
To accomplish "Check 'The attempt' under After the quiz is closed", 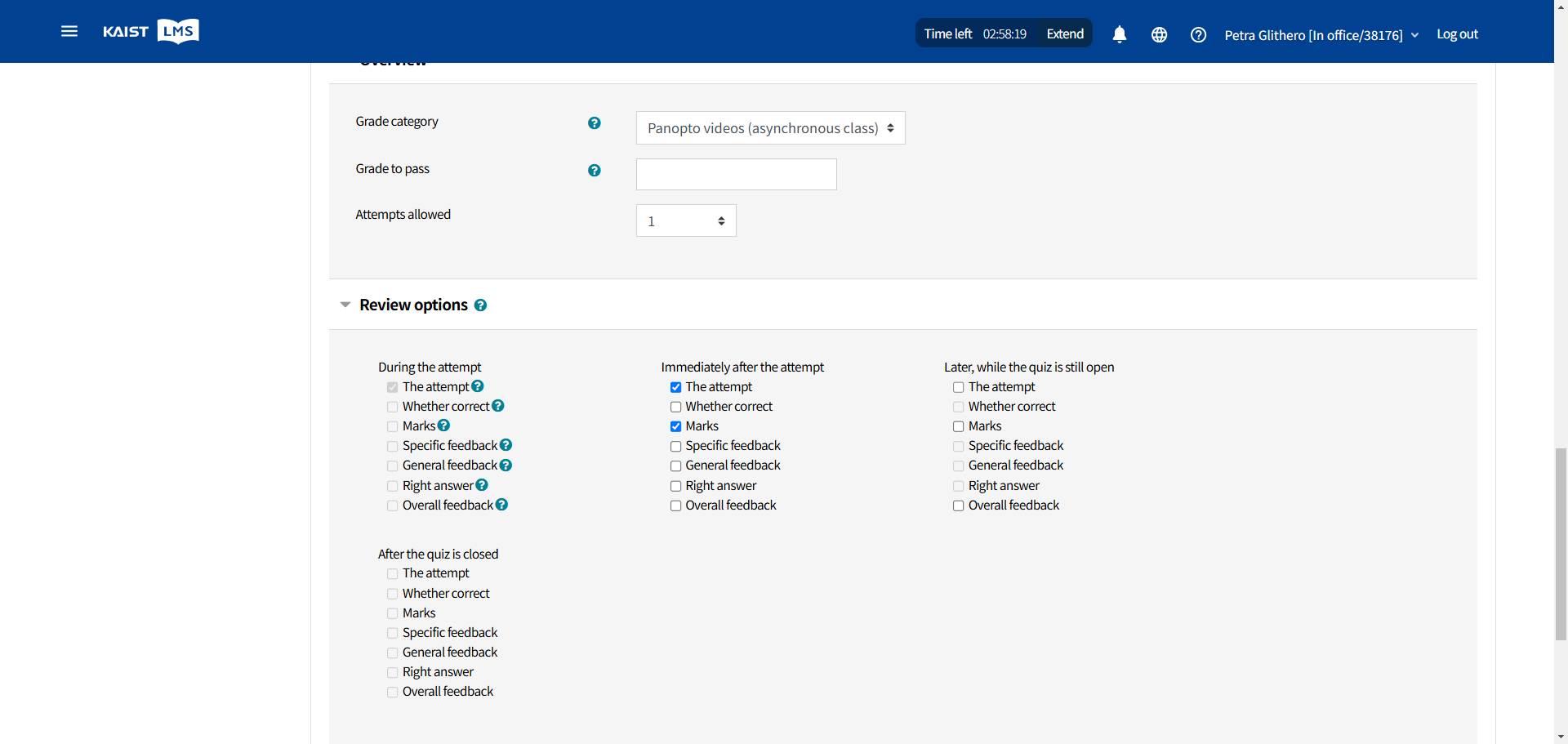I will click(x=393, y=574).
